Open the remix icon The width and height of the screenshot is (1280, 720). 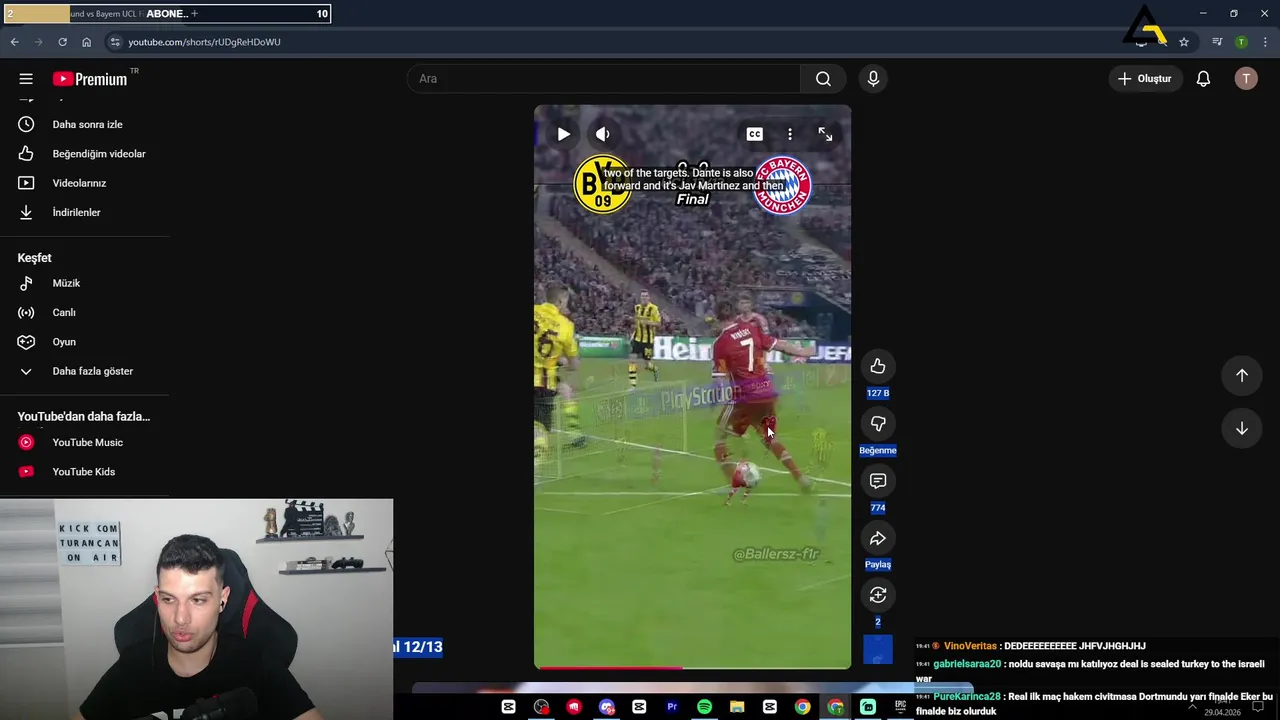coord(878,595)
